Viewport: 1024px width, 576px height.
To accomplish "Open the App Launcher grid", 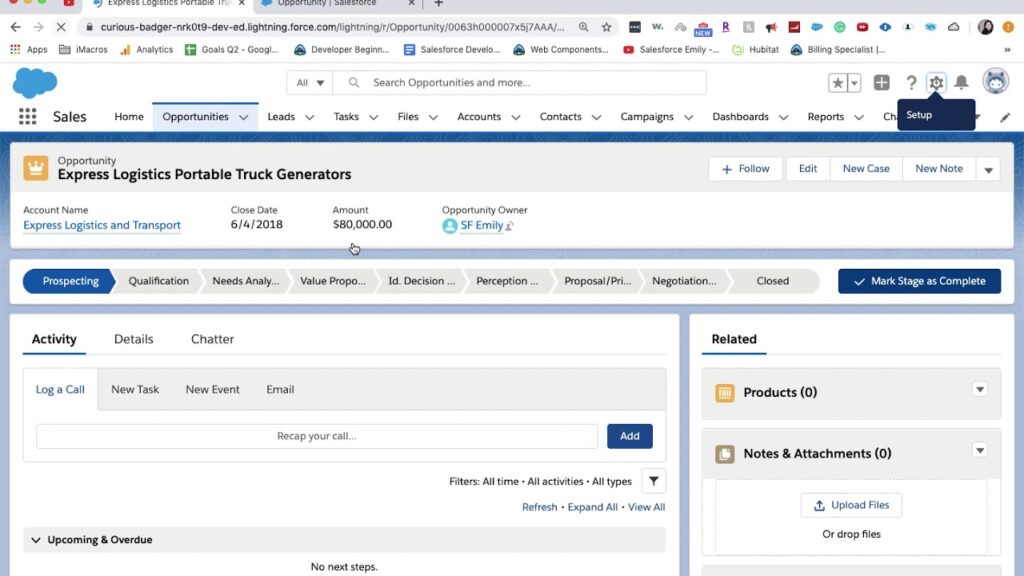I will point(27,116).
